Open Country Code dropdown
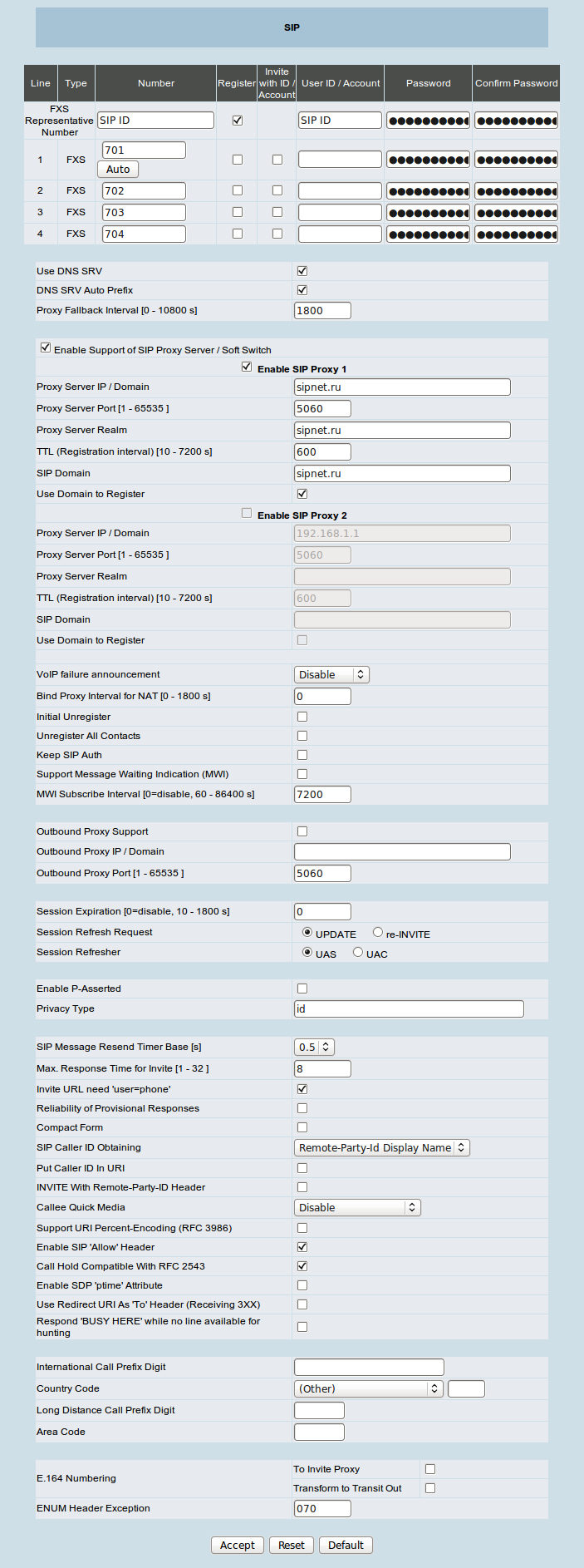 click(369, 1389)
